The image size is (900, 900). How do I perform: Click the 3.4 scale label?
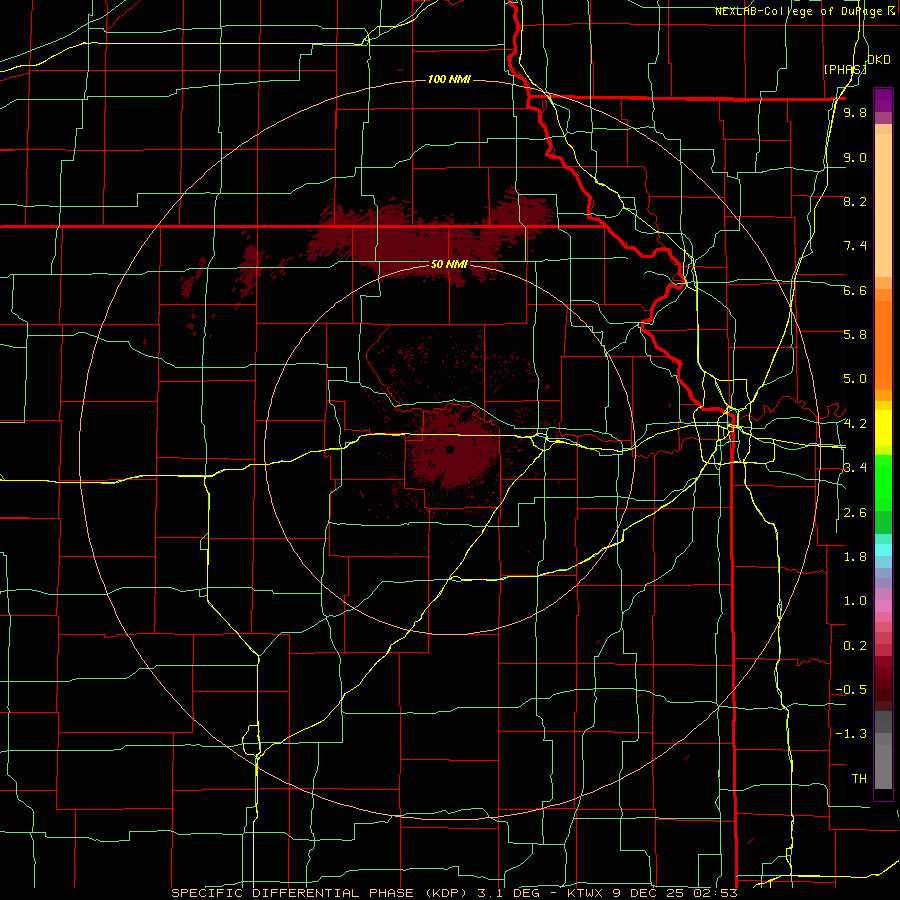pyautogui.click(x=855, y=468)
